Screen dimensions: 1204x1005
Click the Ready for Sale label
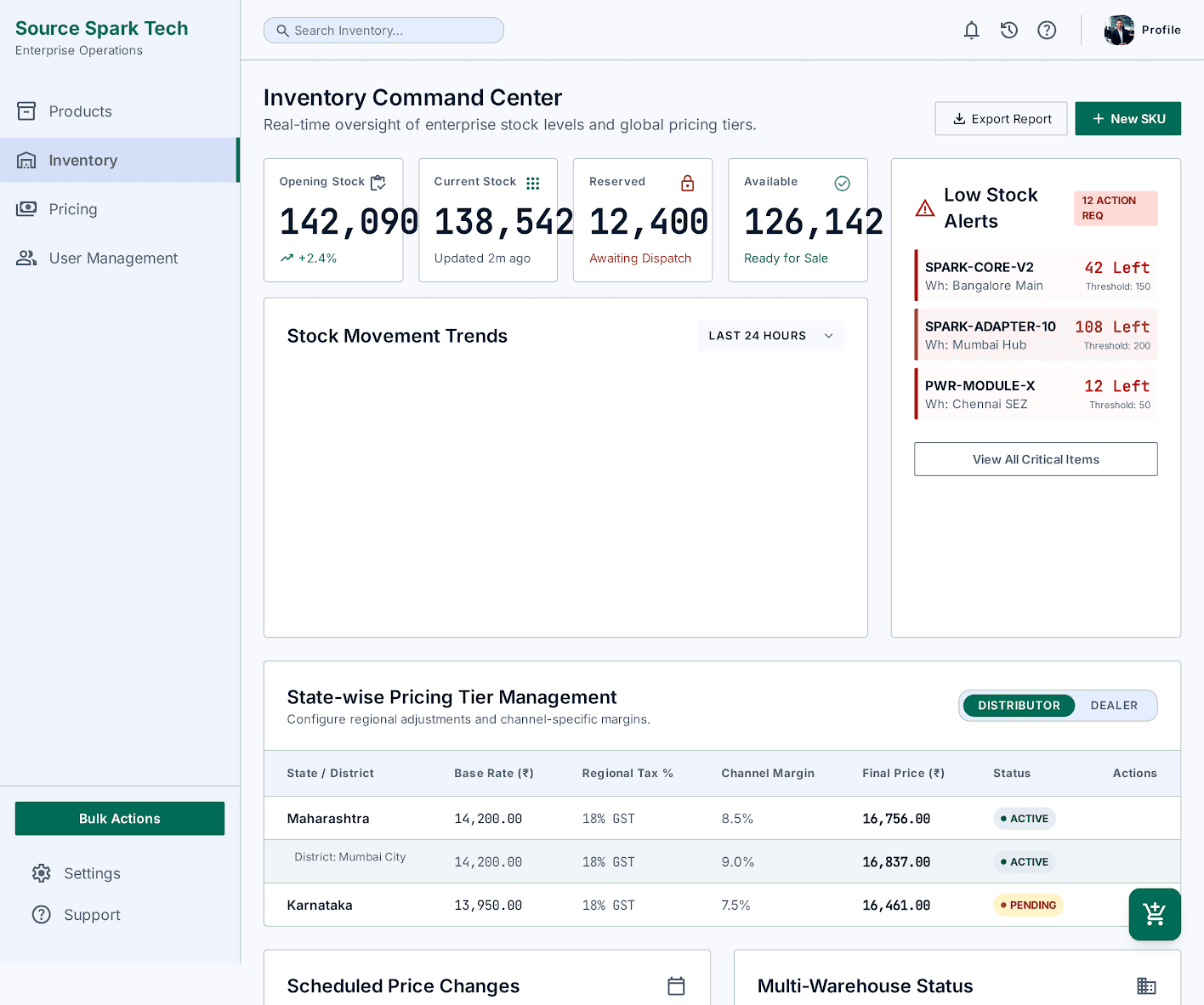tap(786, 258)
